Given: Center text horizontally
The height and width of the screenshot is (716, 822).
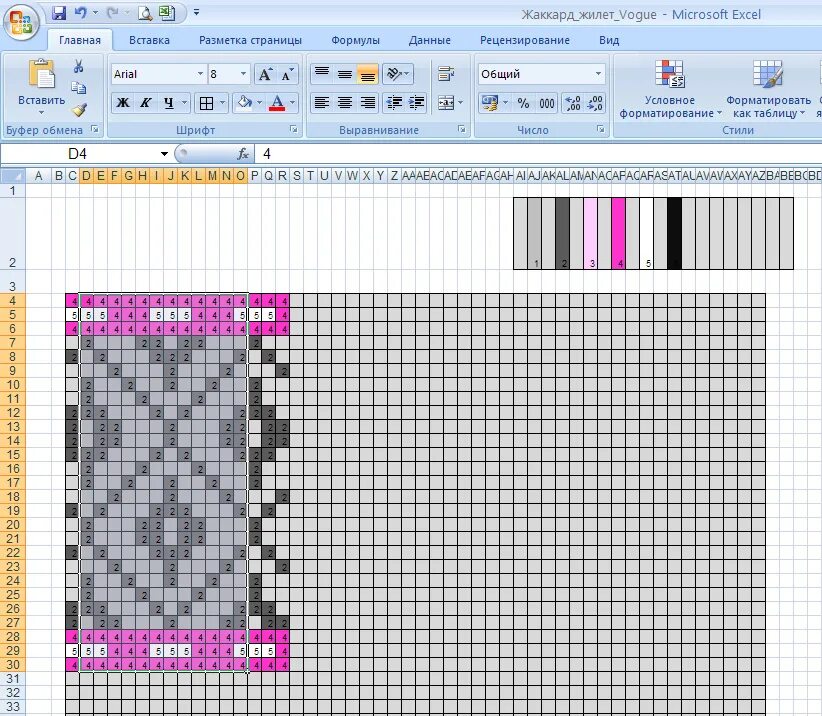Looking at the screenshot, I should [344, 103].
